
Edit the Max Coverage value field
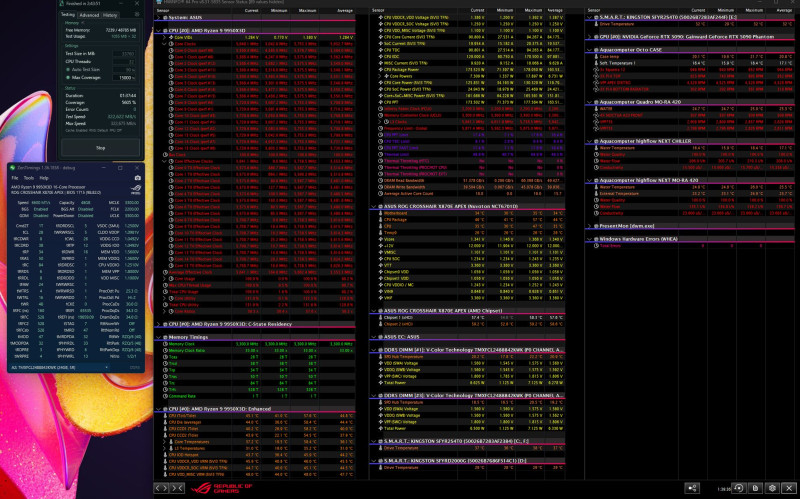pyautogui.click(x=126, y=78)
